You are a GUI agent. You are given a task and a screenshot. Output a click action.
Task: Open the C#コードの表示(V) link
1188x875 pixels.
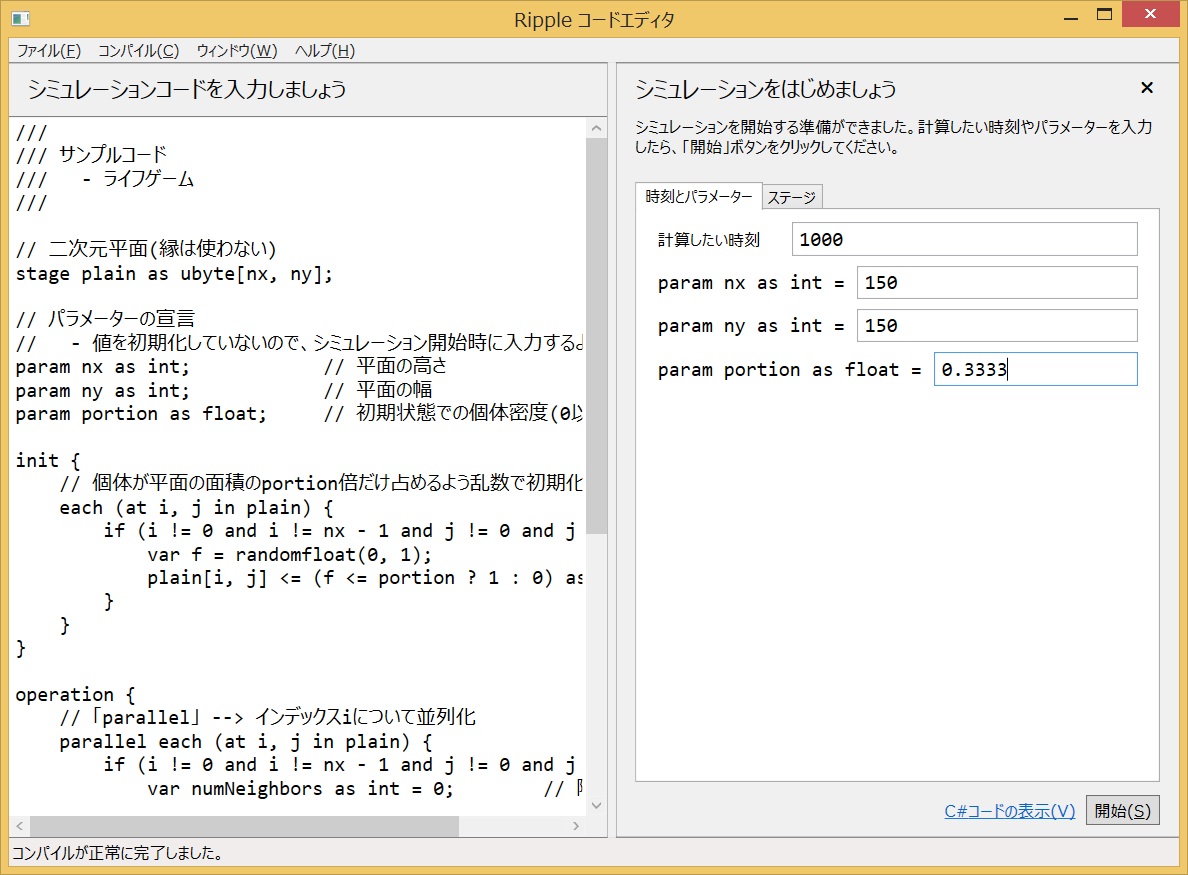(1009, 811)
